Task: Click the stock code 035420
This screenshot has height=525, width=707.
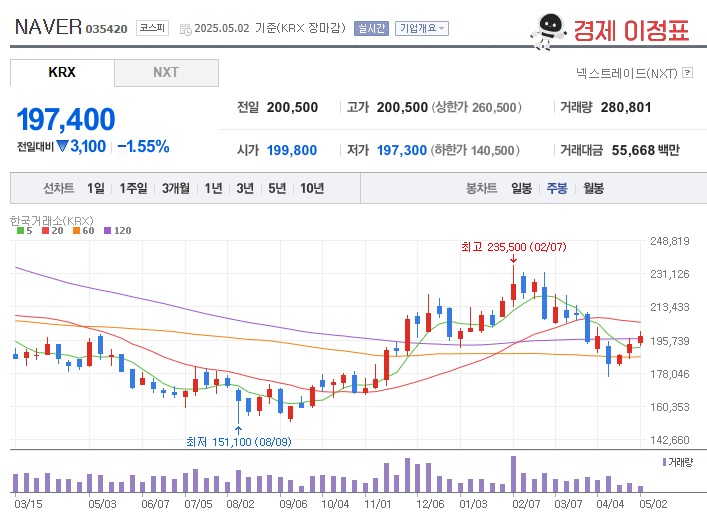Action: (x=106, y=29)
